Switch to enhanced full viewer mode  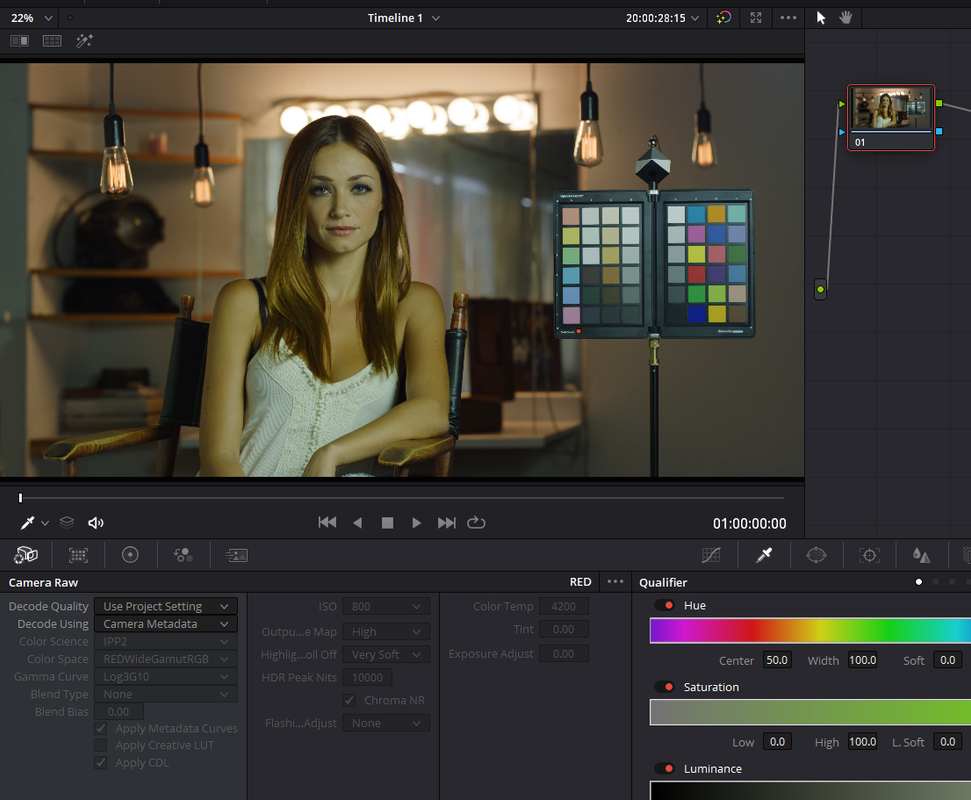coord(755,18)
